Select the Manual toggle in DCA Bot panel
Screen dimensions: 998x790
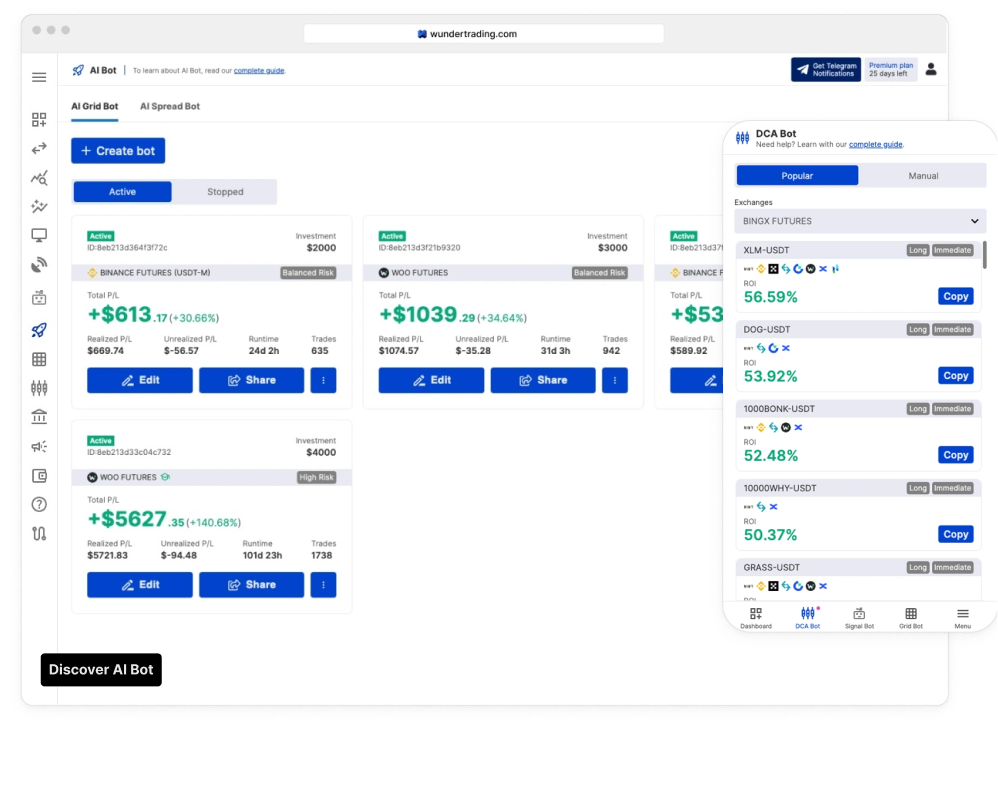click(923, 176)
